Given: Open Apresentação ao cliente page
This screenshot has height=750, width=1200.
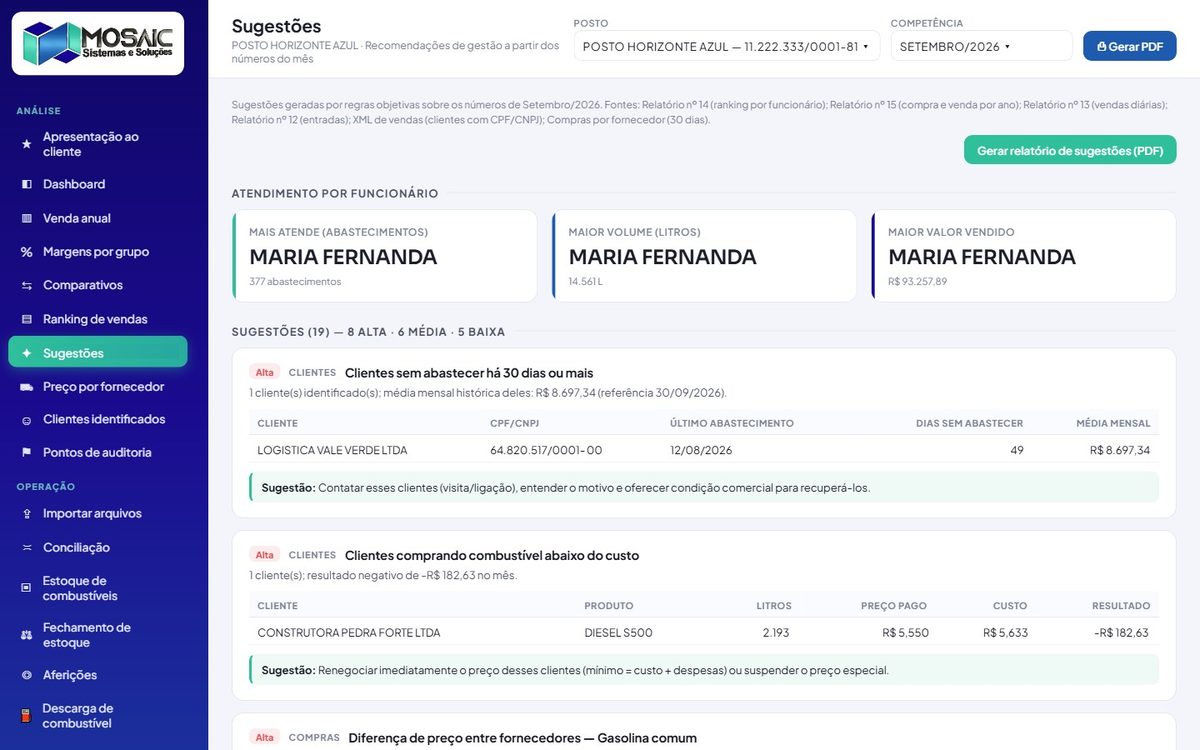Looking at the screenshot, I should 98,144.
